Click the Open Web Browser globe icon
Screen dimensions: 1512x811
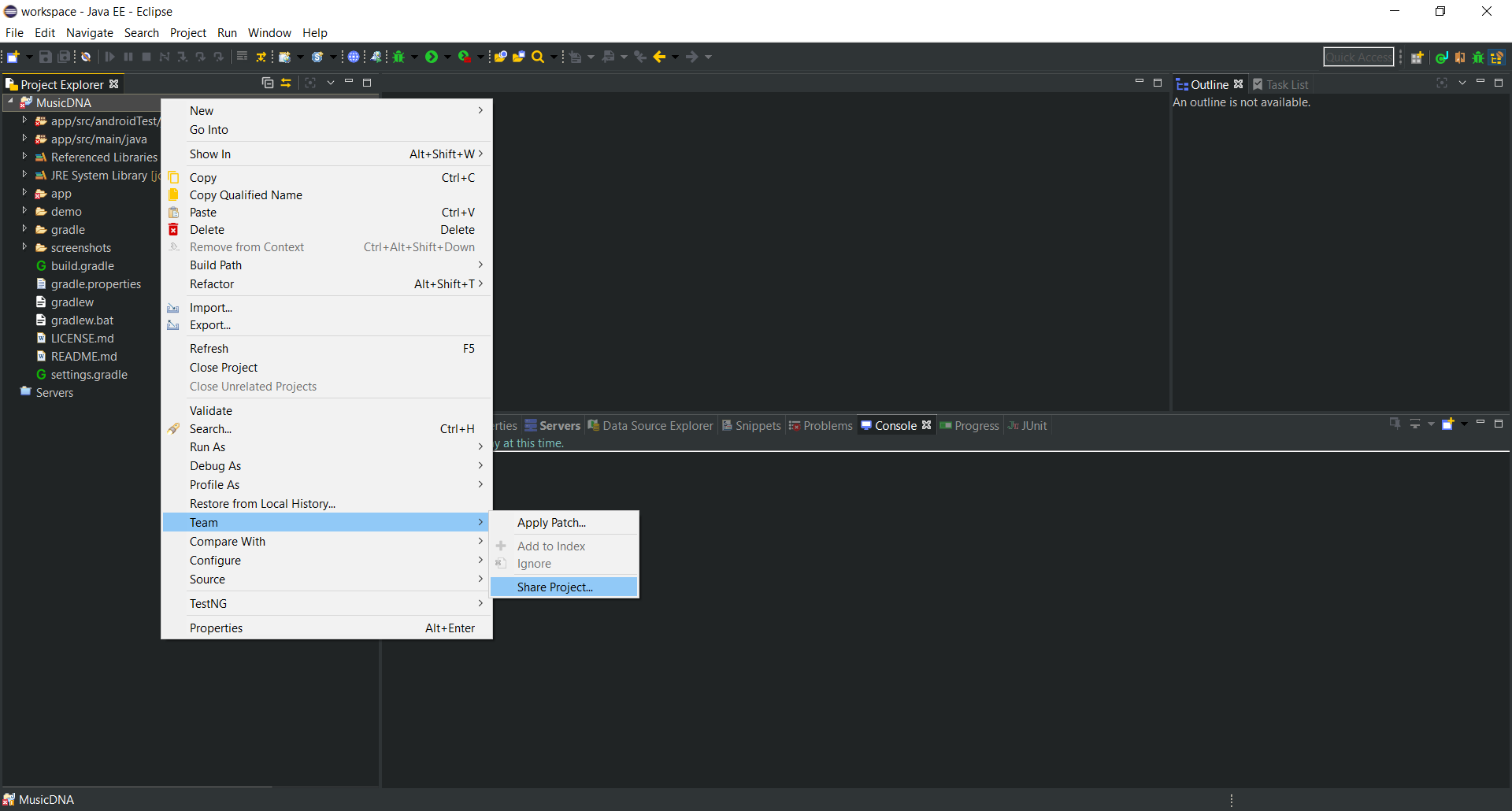(x=354, y=57)
